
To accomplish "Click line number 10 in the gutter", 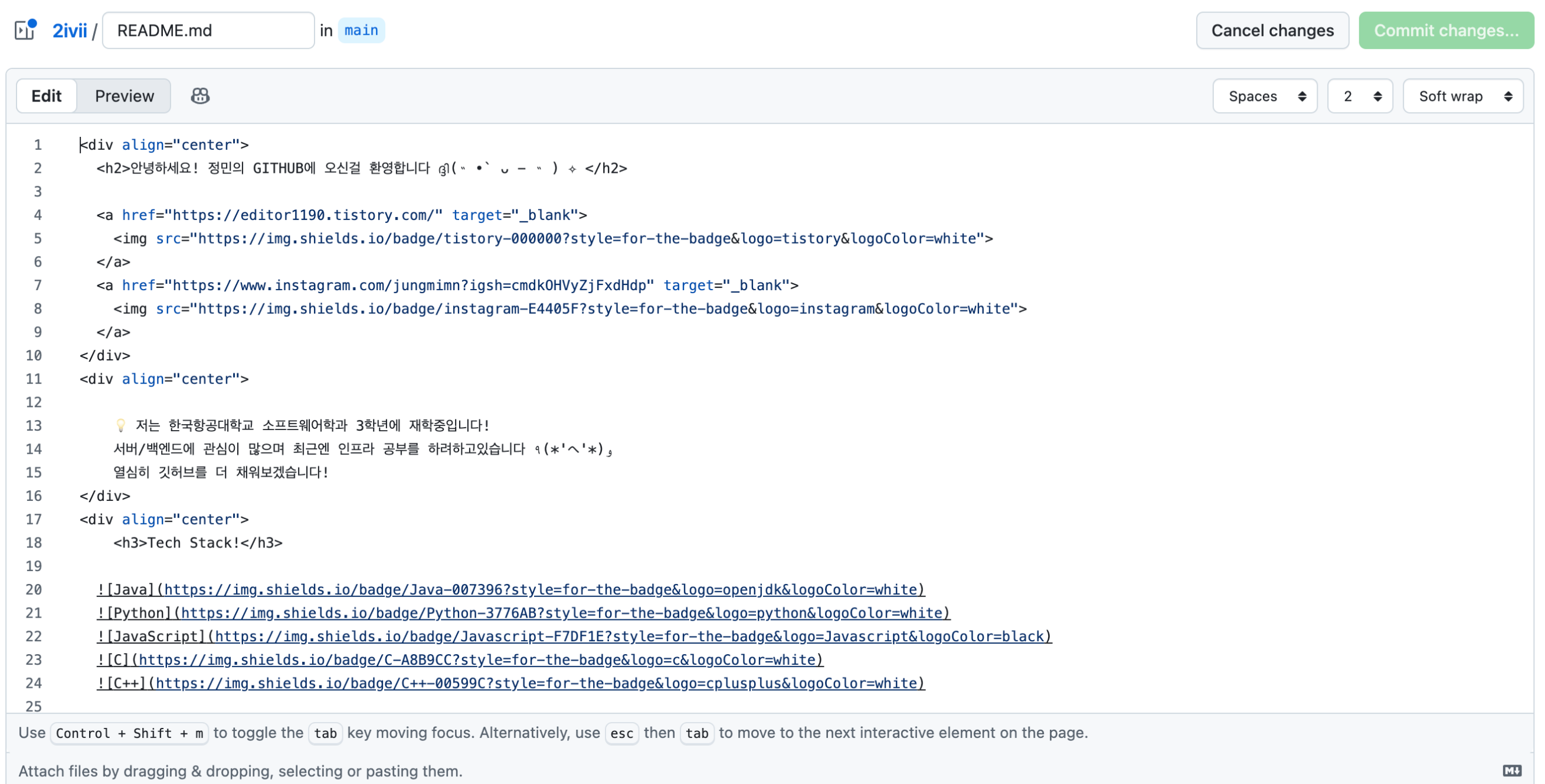I will tap(34, 356).
